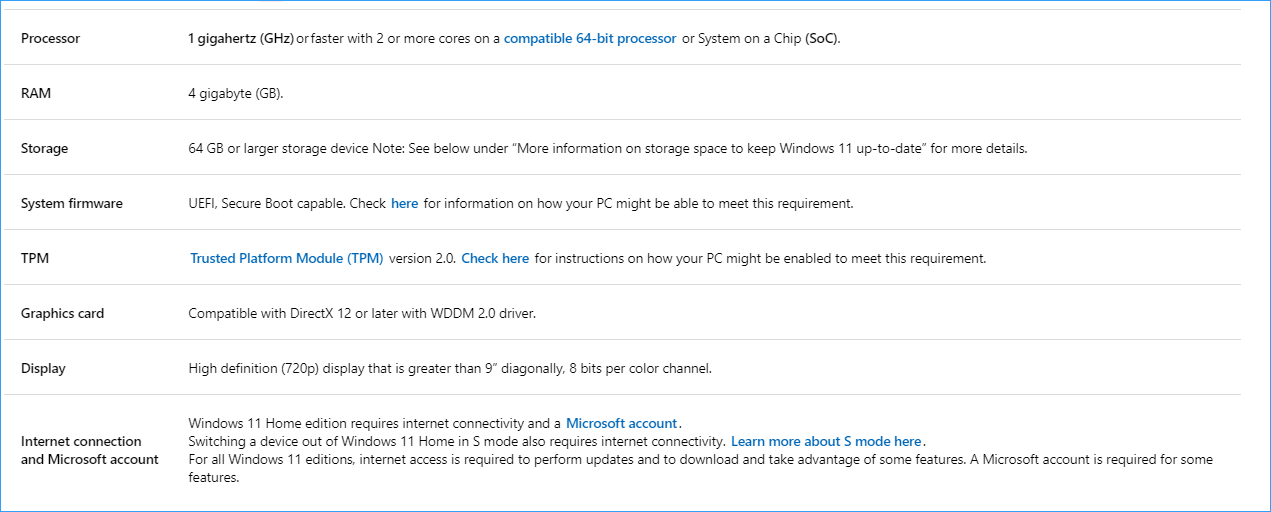Click the 64 GB storage requirement text

pyautogui.click(x=608, y=148)
